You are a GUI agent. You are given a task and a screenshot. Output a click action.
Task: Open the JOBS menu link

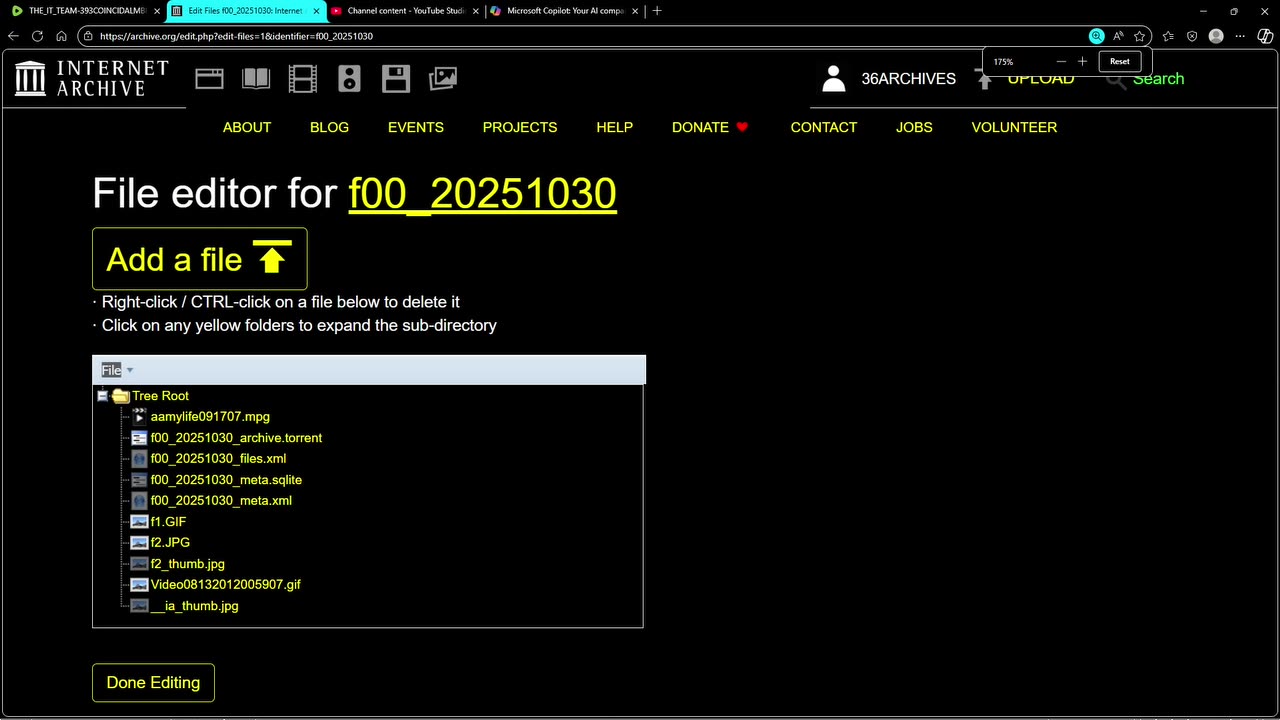click(914, 127)
